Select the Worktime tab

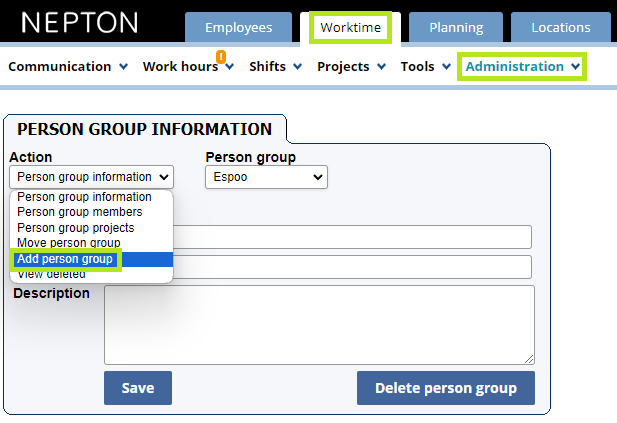point(350,27)
